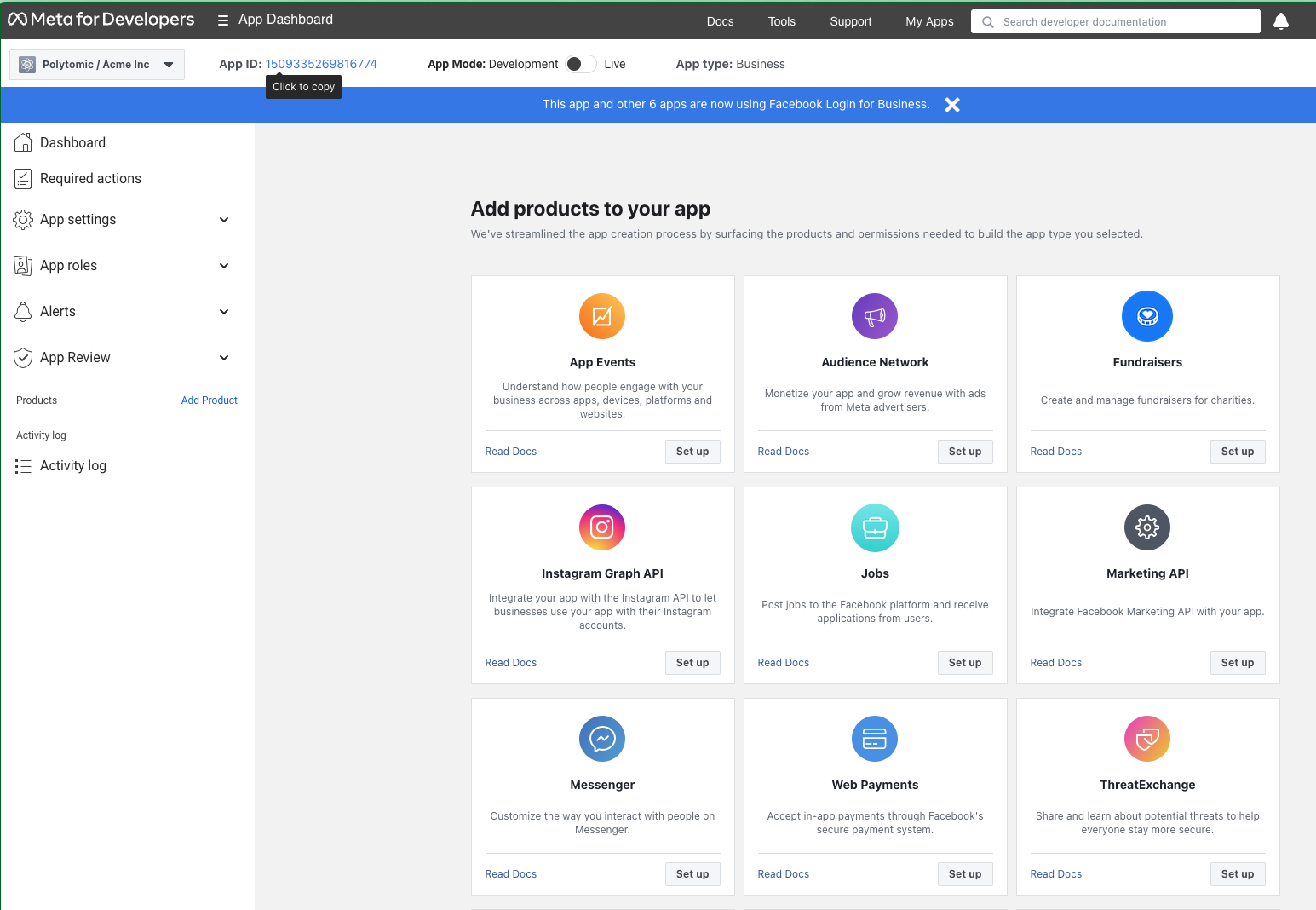Image resolution: width=1316 pixels, height=910 pixels.
Task: Set up the Jobs product
Action: 965,663
